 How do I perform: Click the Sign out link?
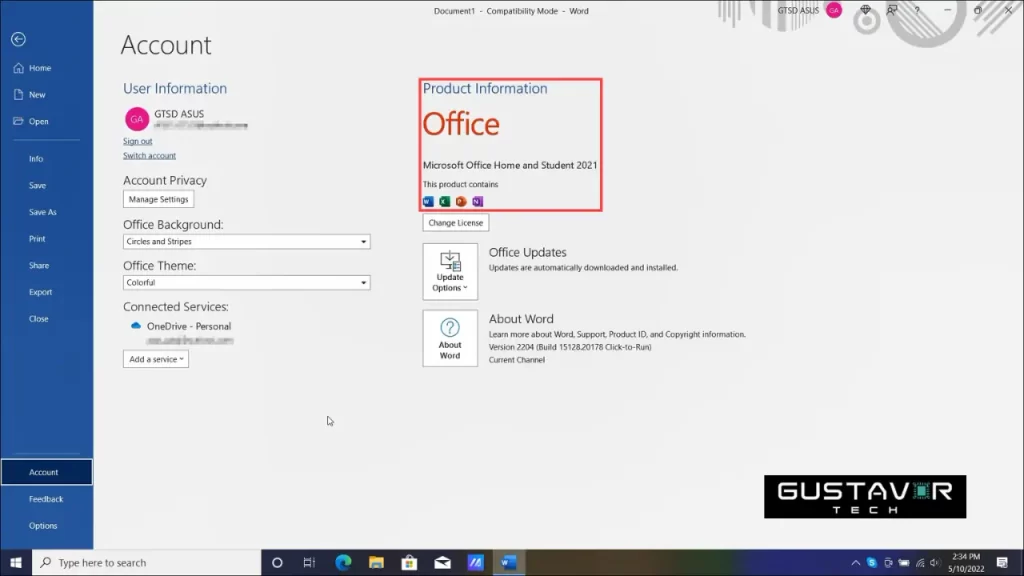pyautogui.click(x=138, y=141)
